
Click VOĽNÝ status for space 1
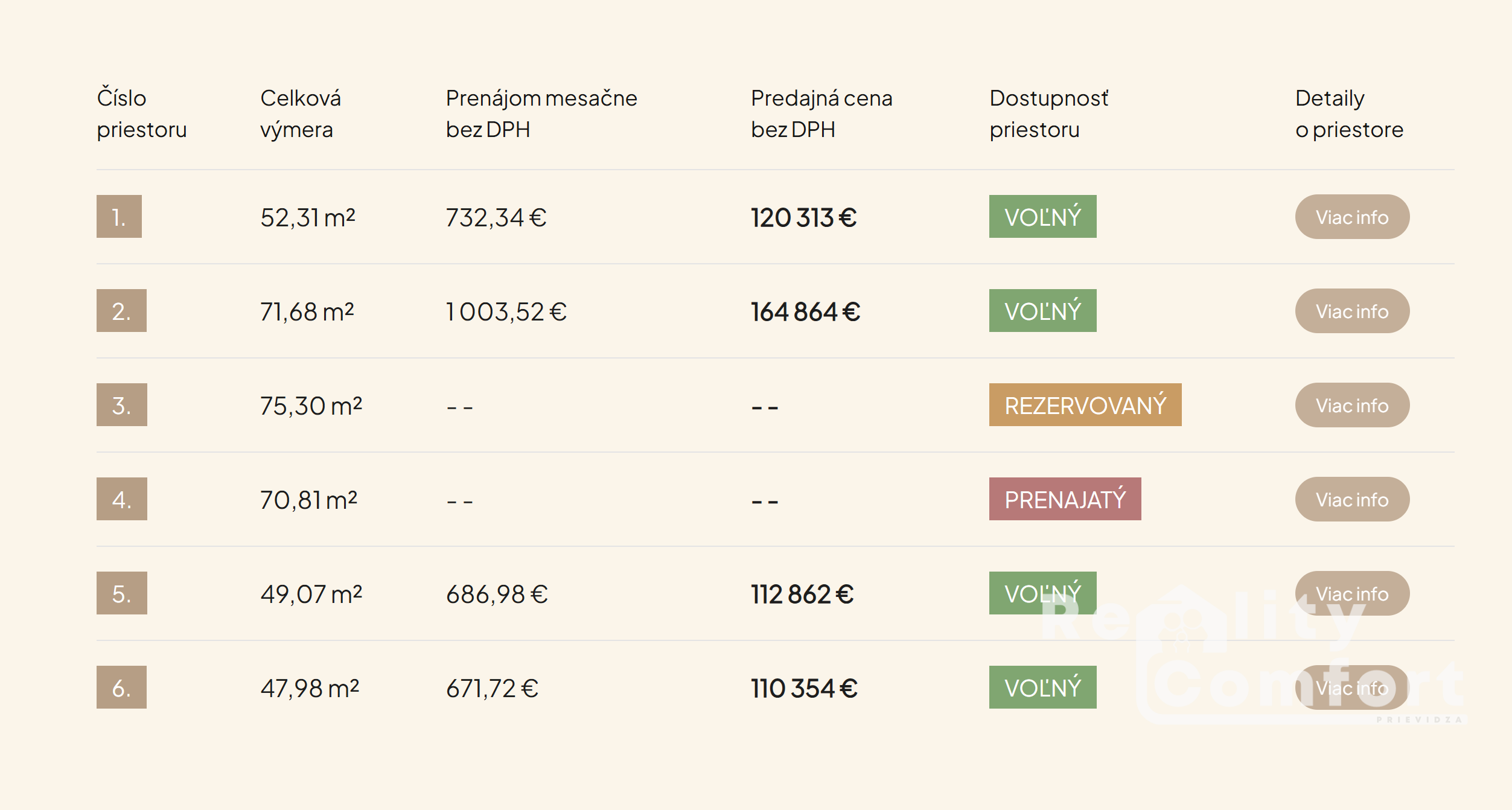tap(1042, 217)
